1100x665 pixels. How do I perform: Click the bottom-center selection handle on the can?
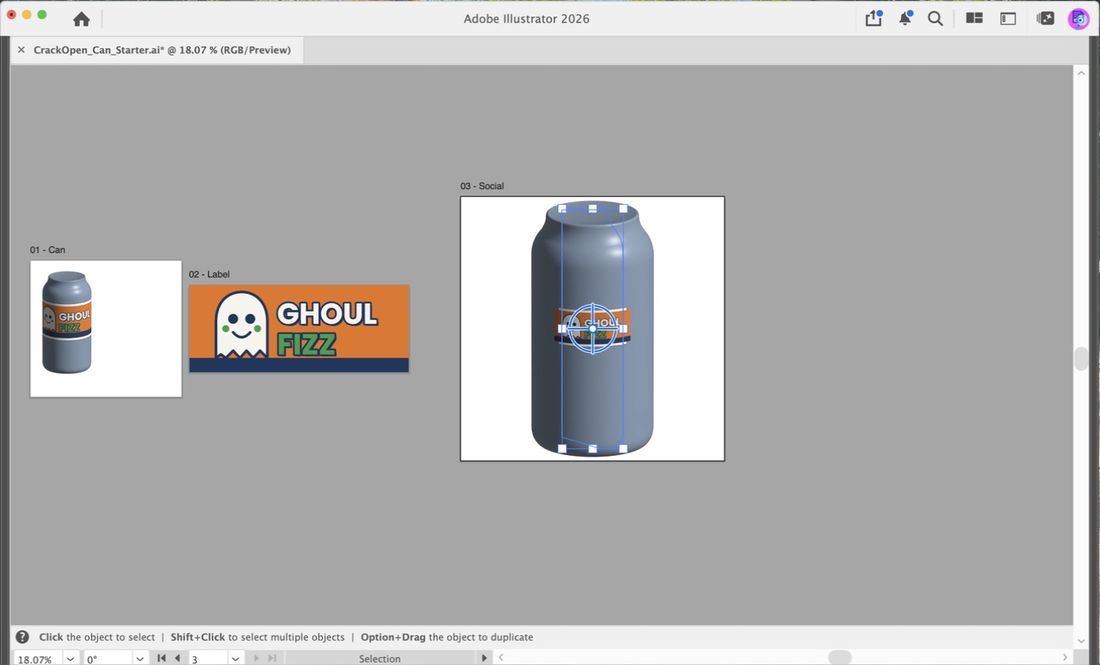[x=593, y=449]
